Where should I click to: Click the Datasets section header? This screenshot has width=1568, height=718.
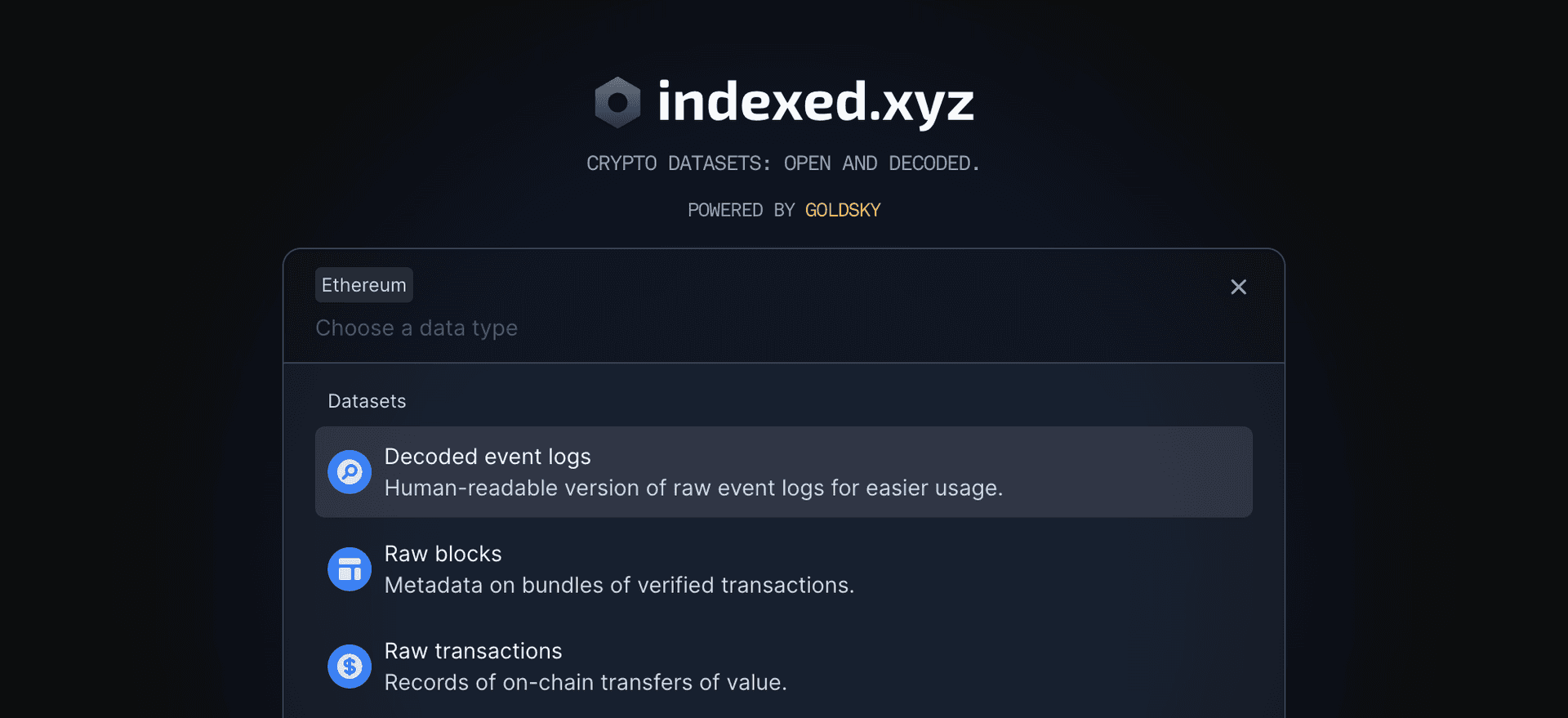367,400
